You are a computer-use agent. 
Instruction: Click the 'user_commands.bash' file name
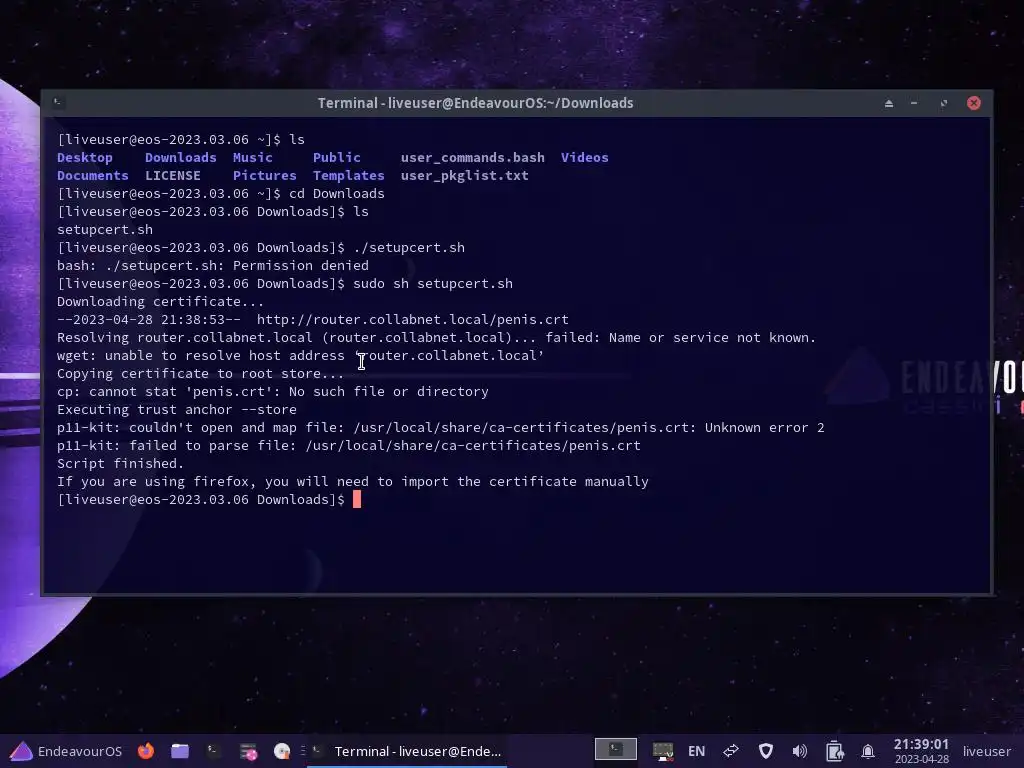point(473,157)
